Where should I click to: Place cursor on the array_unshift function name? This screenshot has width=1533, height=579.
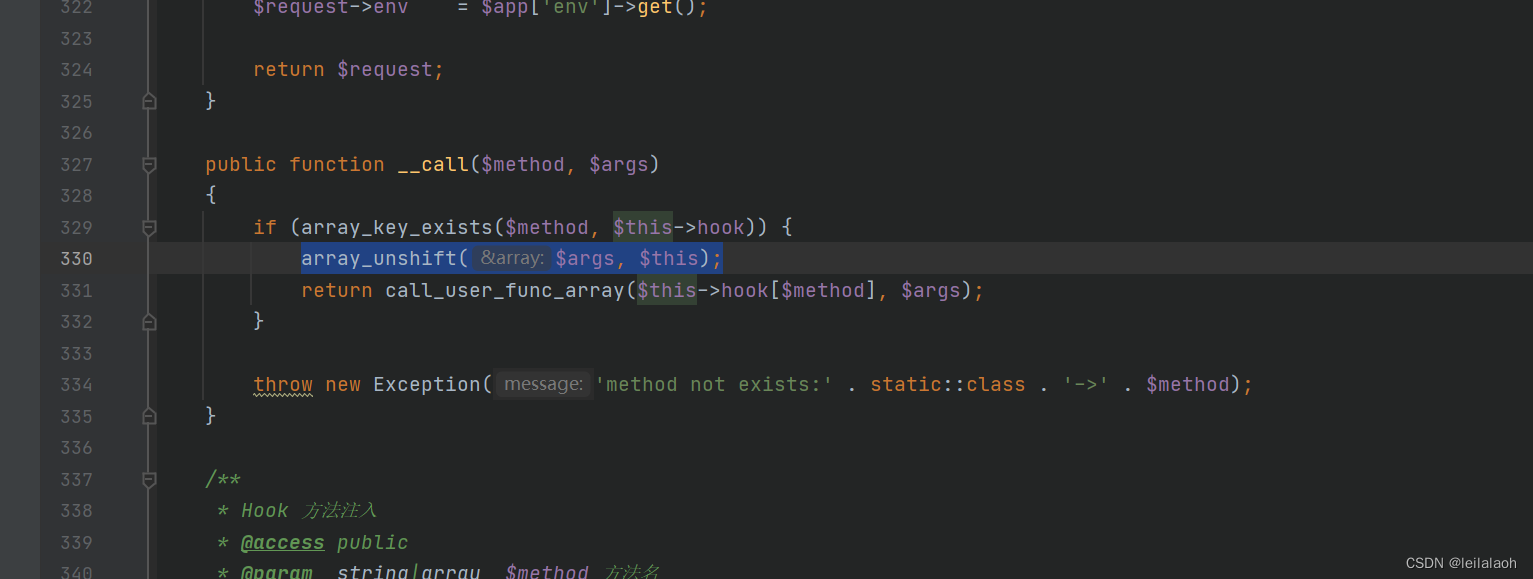point(379,258)
